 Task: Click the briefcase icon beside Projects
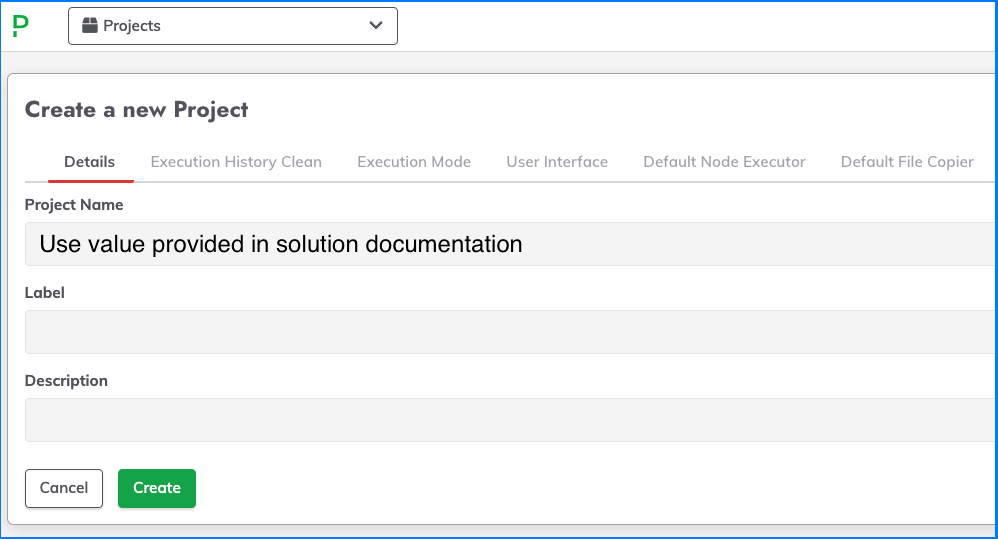(90, 26)
